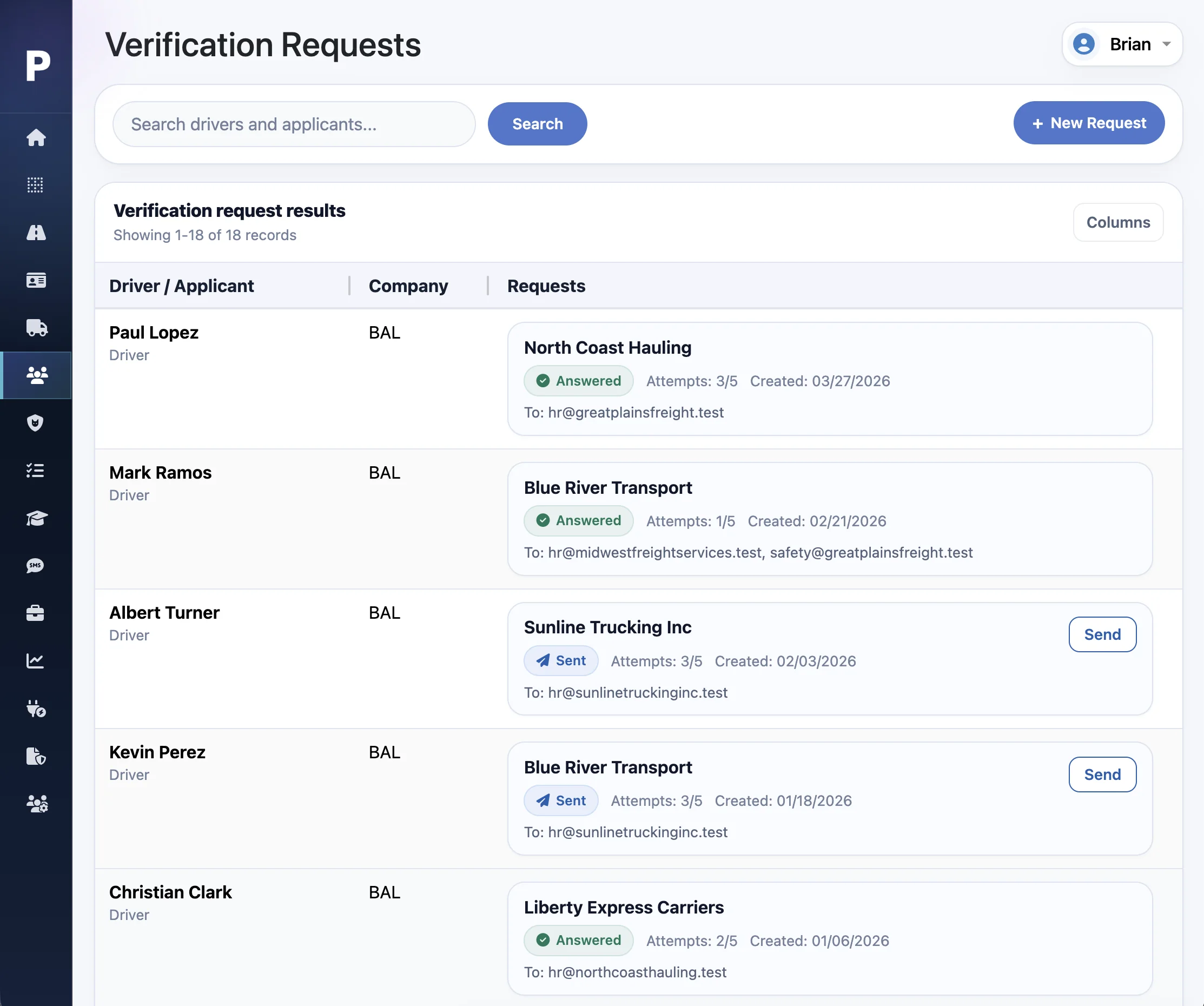Click the Showing 1–18 of 18 records text
This screenshot has height=1006, width=1204.
coord(204,236)
